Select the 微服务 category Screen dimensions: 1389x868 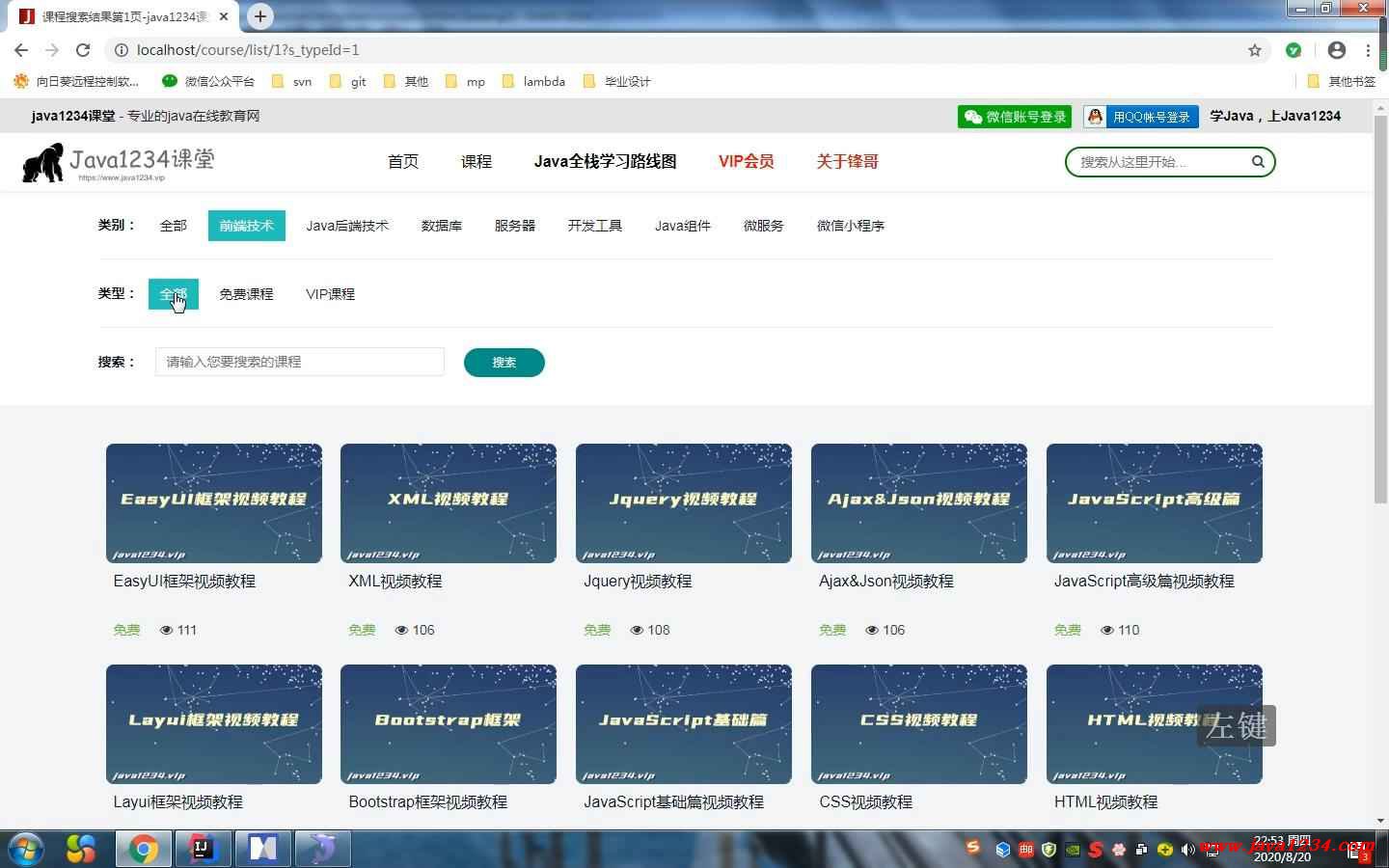pyautogui.click(x=764, y=226)
